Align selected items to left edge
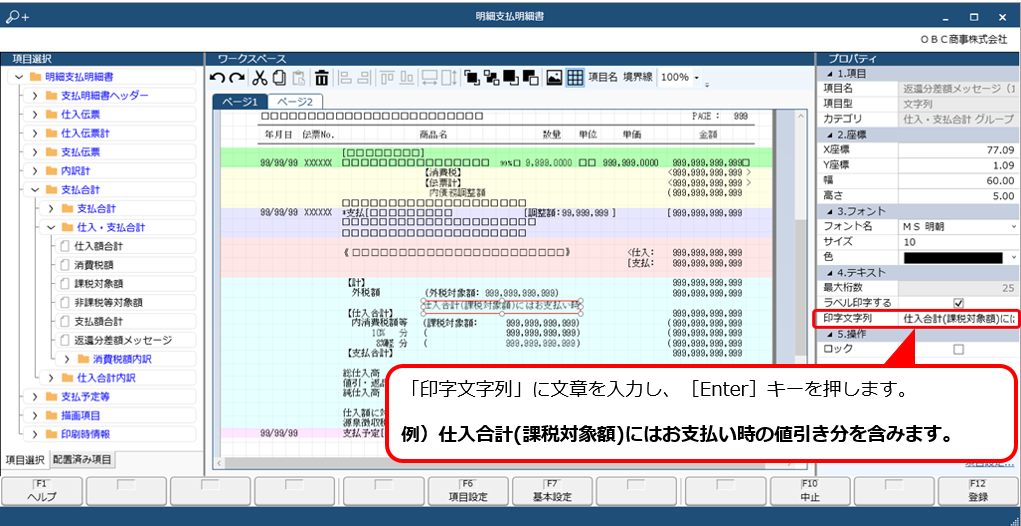The height and width of the screenshot is (526, 1021). 345,78
